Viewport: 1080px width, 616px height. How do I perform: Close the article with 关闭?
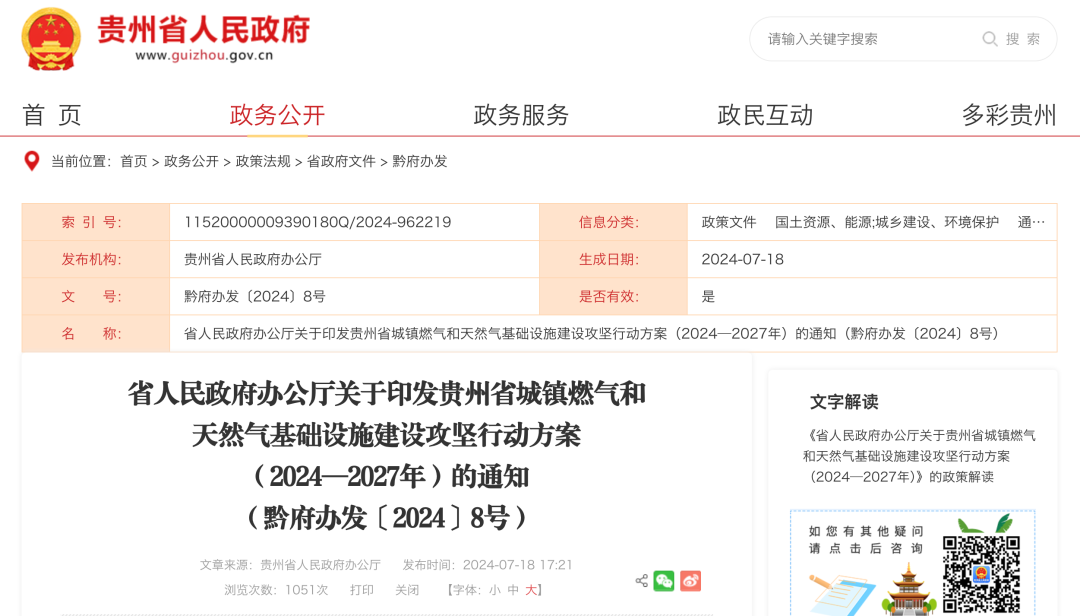406,590
